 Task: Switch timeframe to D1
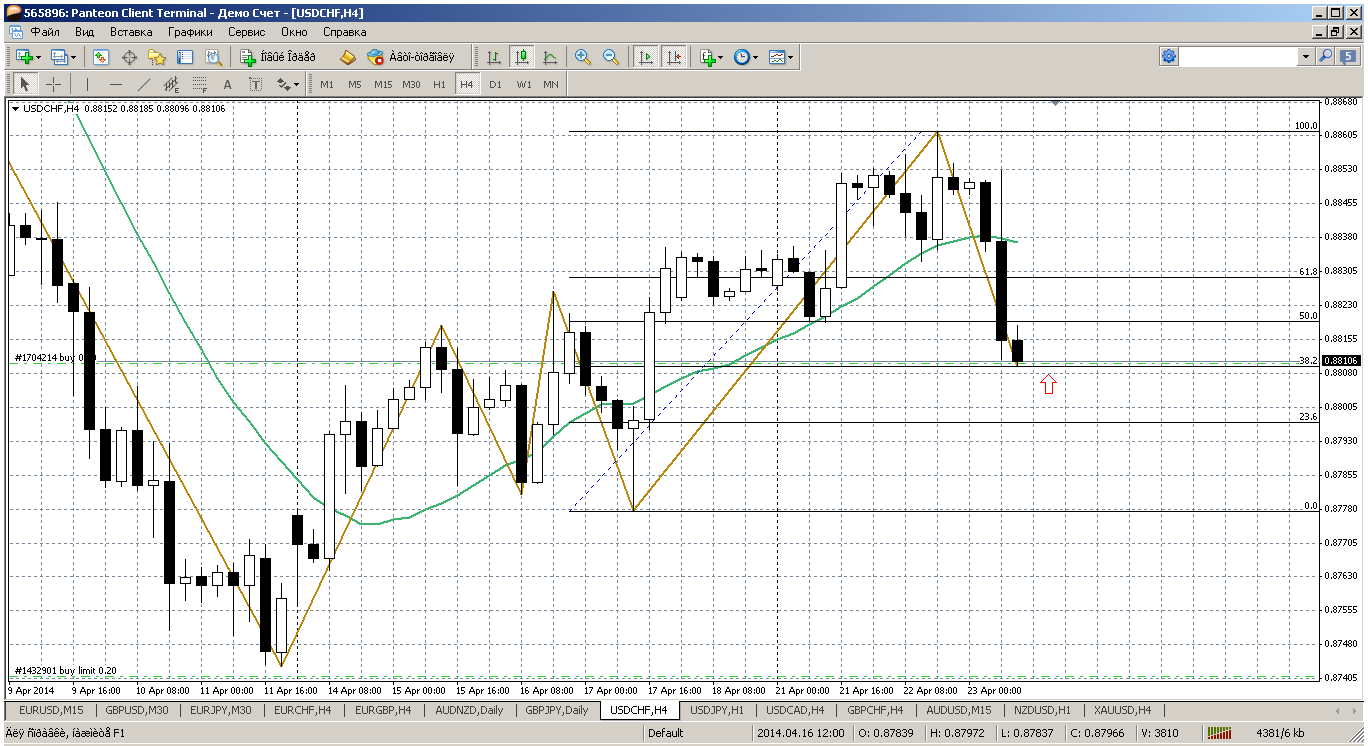click(x=495, y=84)
